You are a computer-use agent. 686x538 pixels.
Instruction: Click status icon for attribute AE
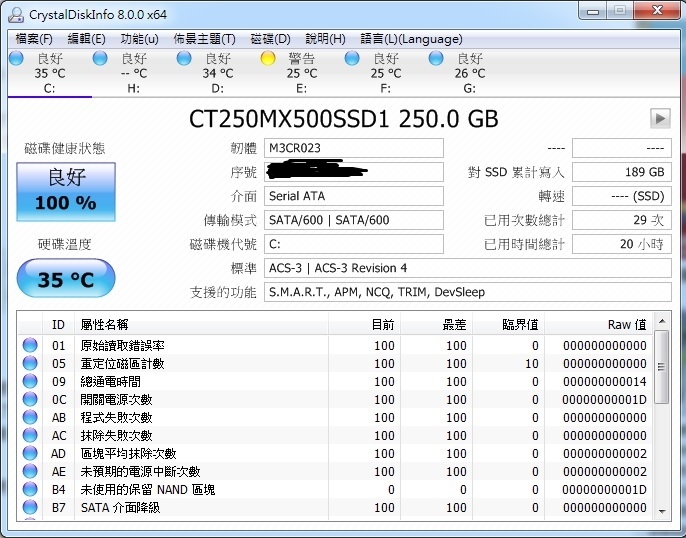30,471
